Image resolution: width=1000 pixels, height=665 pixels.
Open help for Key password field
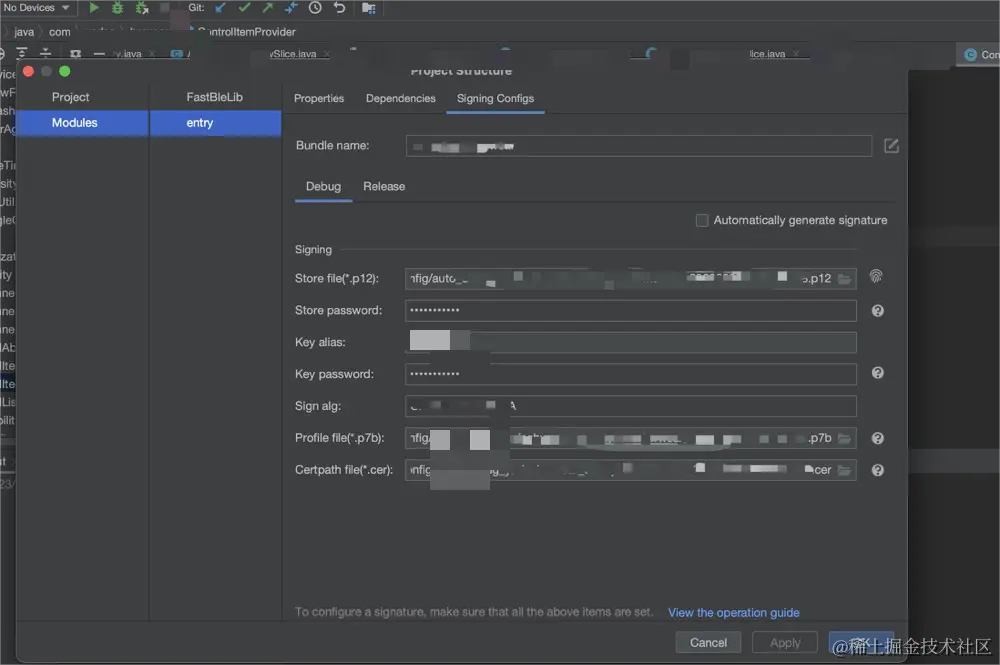coord(877,373)
